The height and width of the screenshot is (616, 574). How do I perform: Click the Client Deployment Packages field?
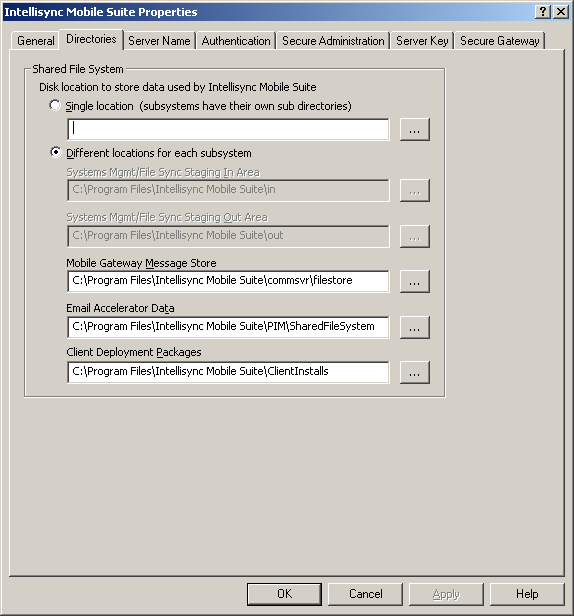228,372
